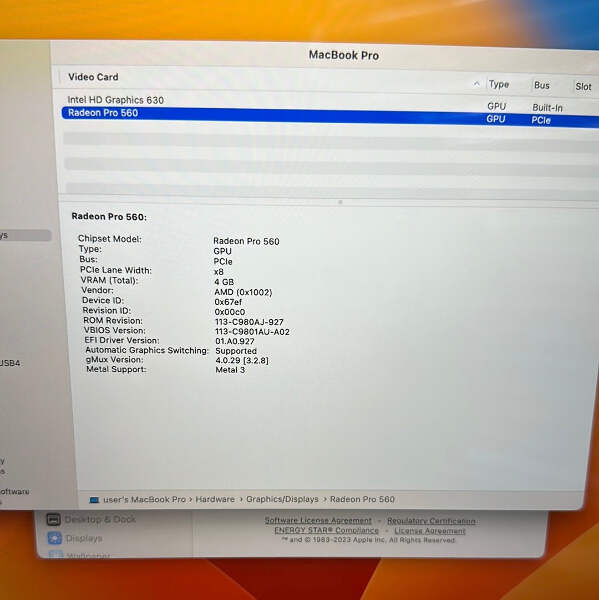Click the Bus column header
This screenshot has width=599, height=600.
point(542,85)
